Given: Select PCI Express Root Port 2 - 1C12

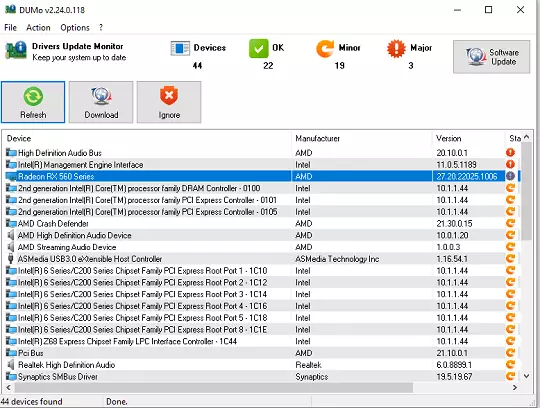Looking at the screenshot, I should pos(262,282).
